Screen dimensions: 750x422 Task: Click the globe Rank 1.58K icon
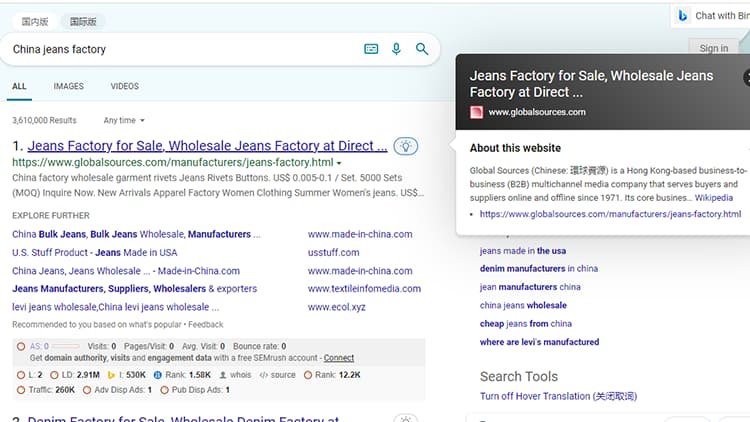pos(157,375)
